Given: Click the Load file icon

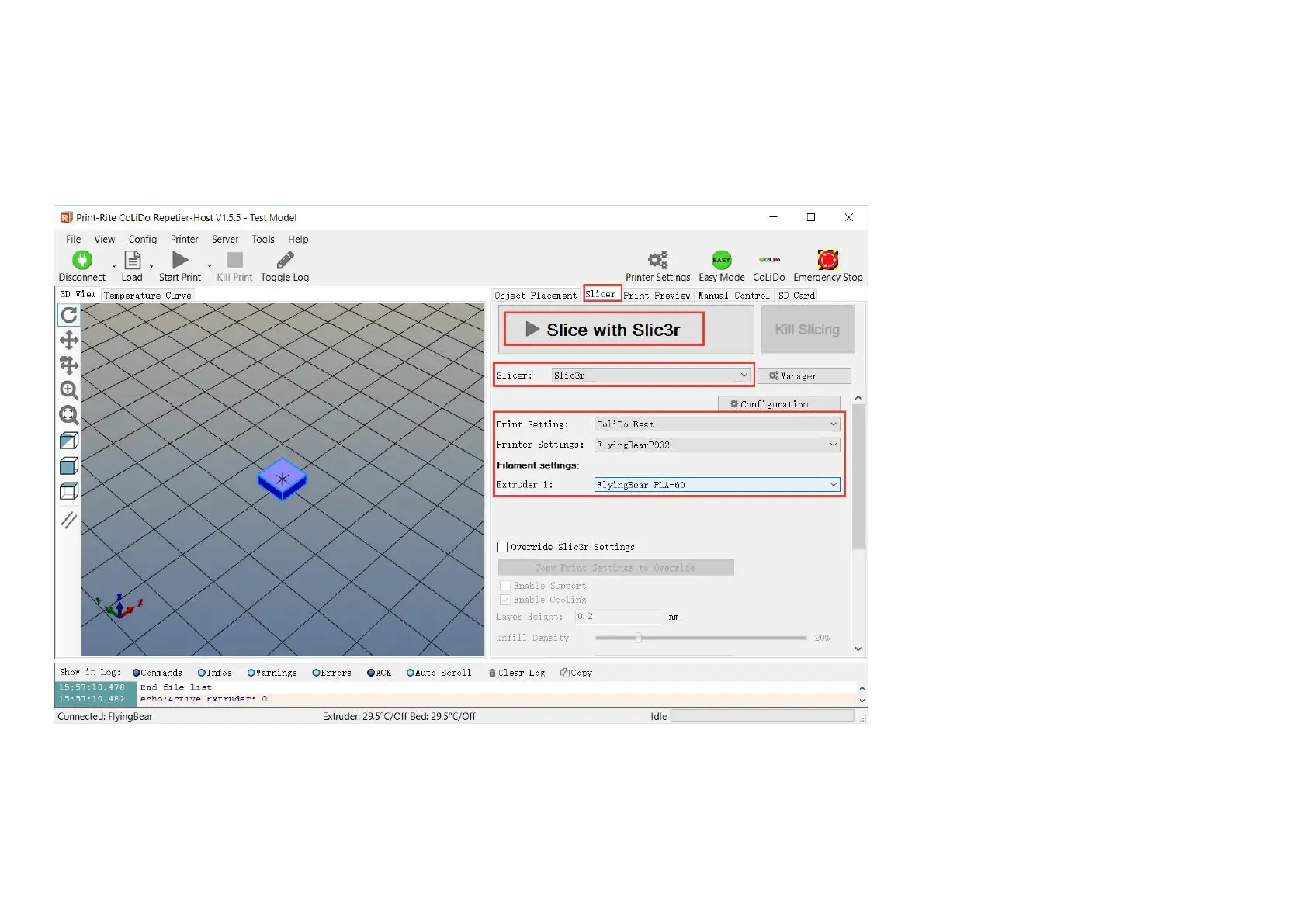Looking at the screenshot, I should [x=132, y=261].
